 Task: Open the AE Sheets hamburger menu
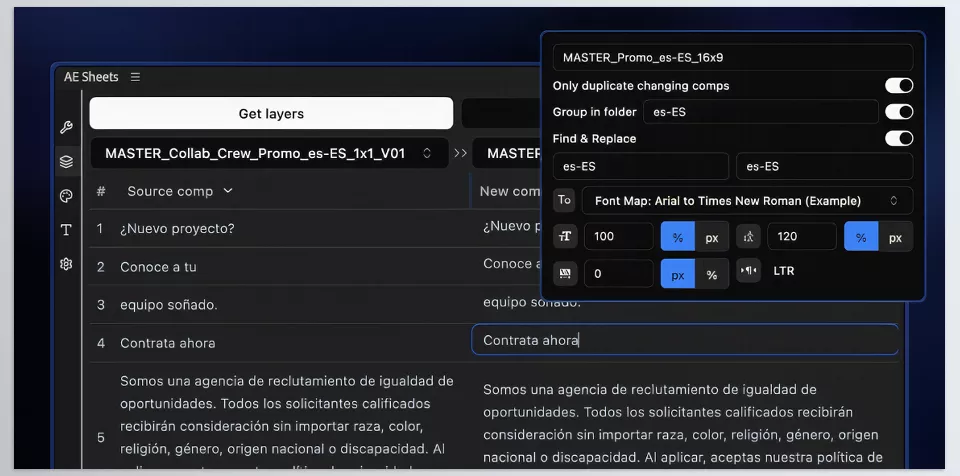[135, 77]
